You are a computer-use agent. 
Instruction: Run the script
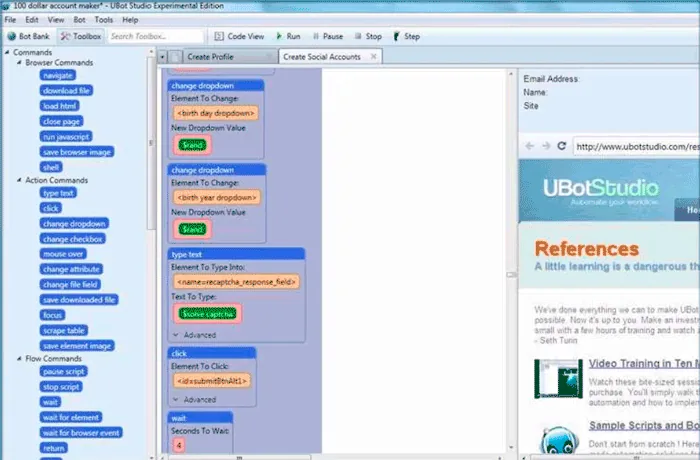pyautogui.click(x=288, y=36)
